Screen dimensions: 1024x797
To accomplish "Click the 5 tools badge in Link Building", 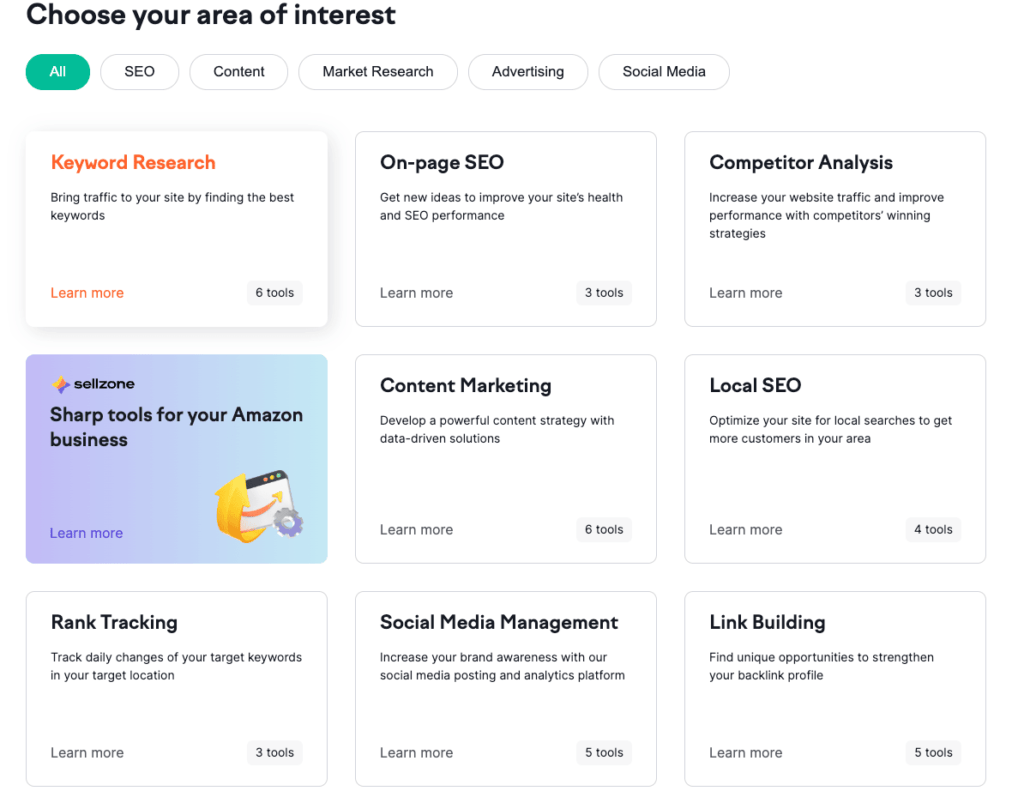I will (x=933, y=753).
